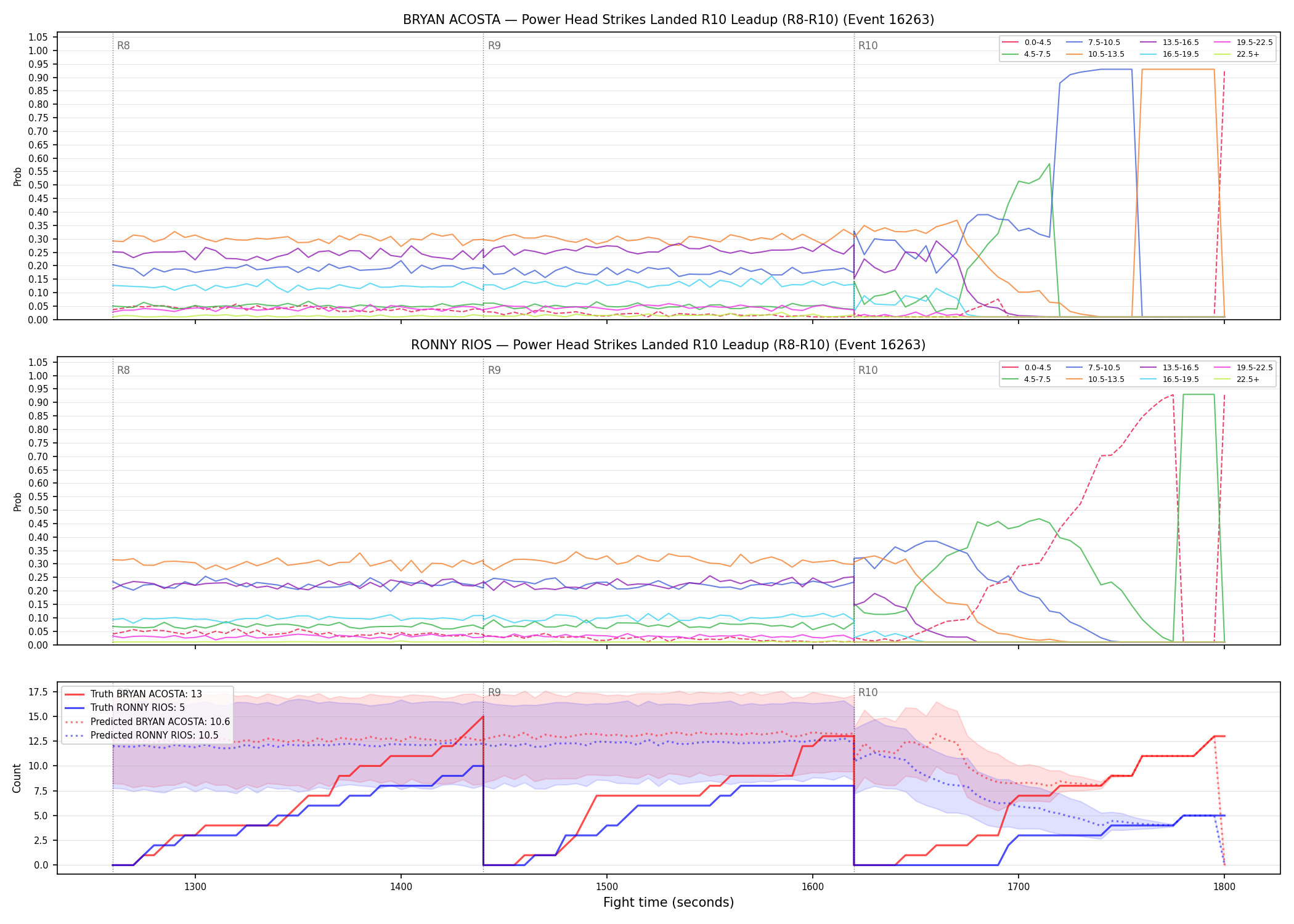Select the 10.5-13.5 legend label in Bryan Acosta chart
Image resolution: width=1294 pixels, height=924 pixels.
pyautogui.click(x=1106, y=54)
